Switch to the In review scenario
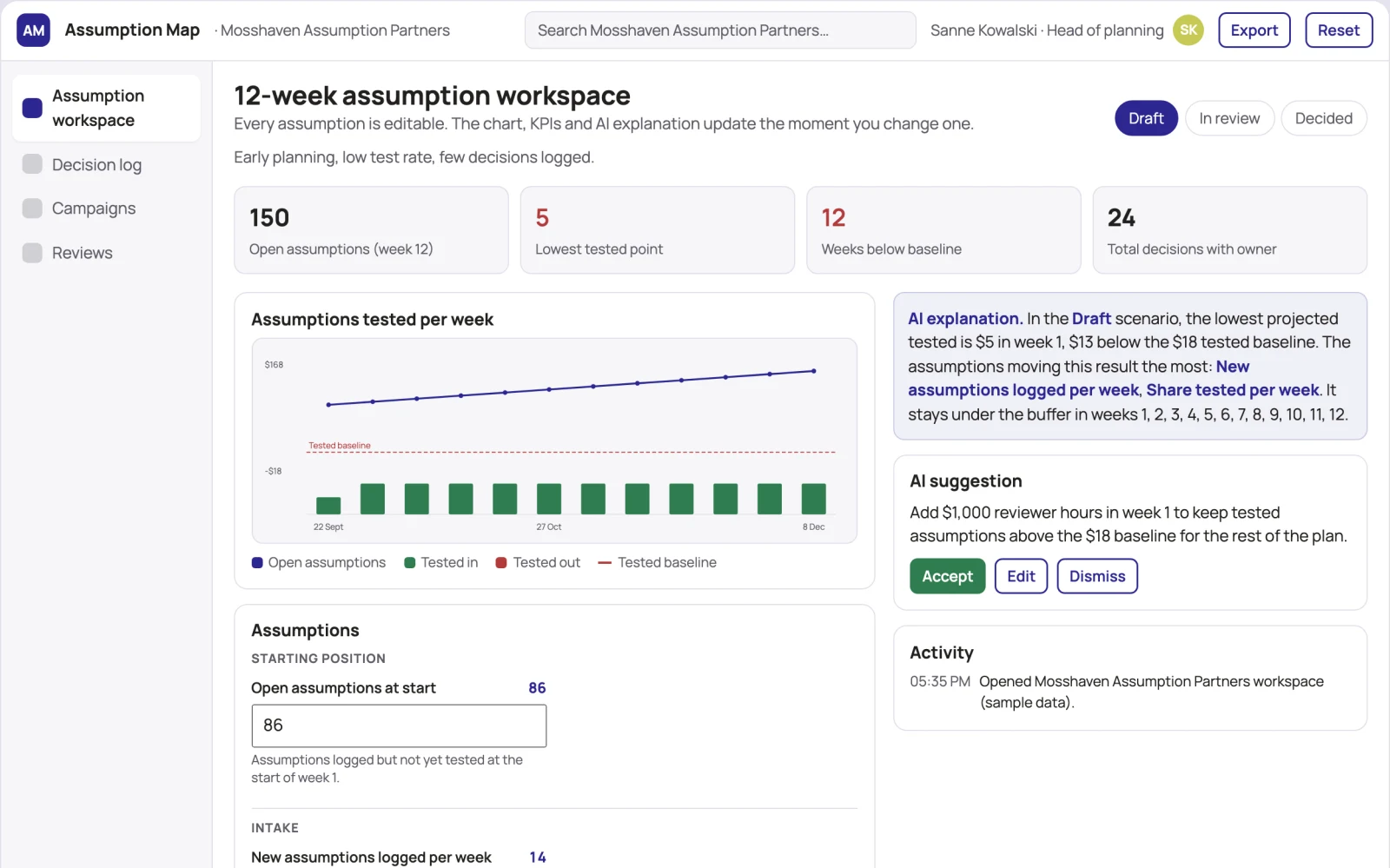 (1229, 118)
